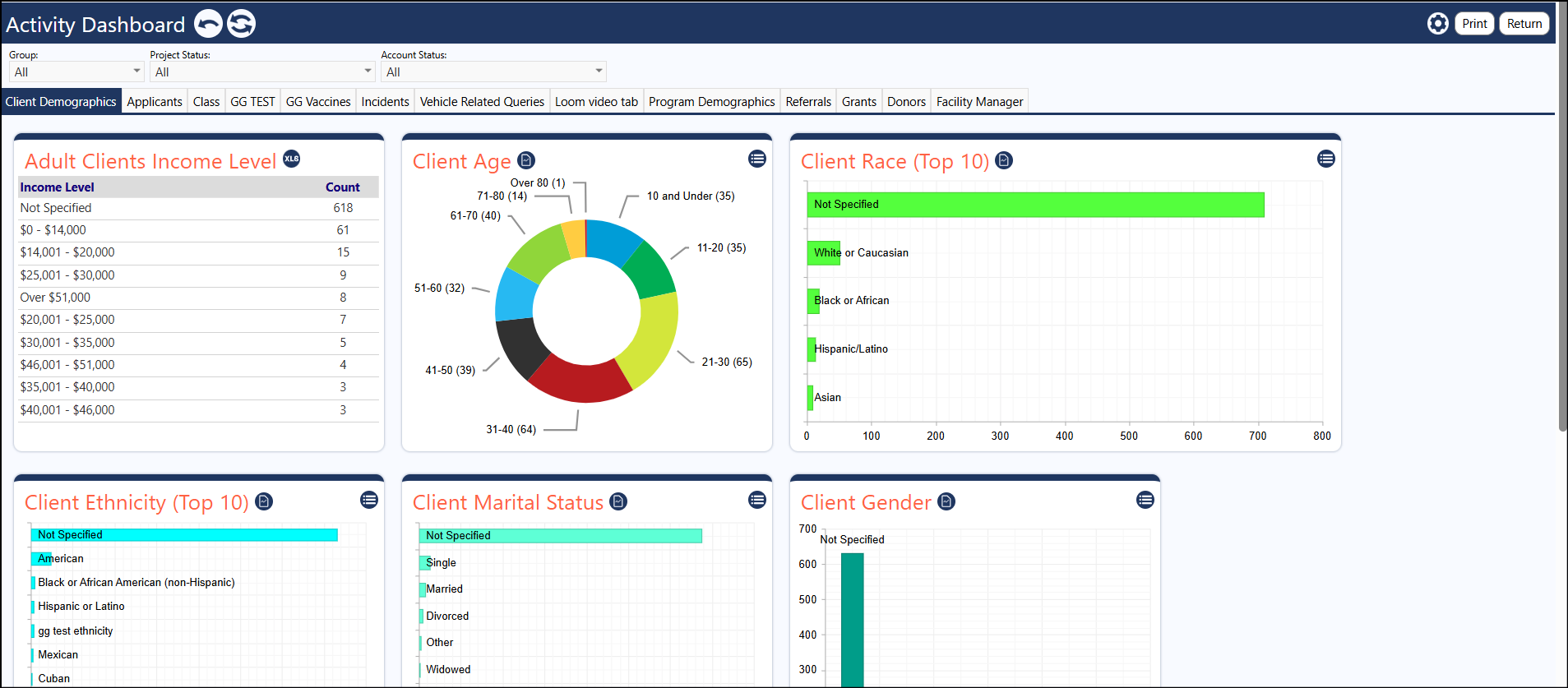
Task: Switch to the Class tab
Action: pos(206,102)
